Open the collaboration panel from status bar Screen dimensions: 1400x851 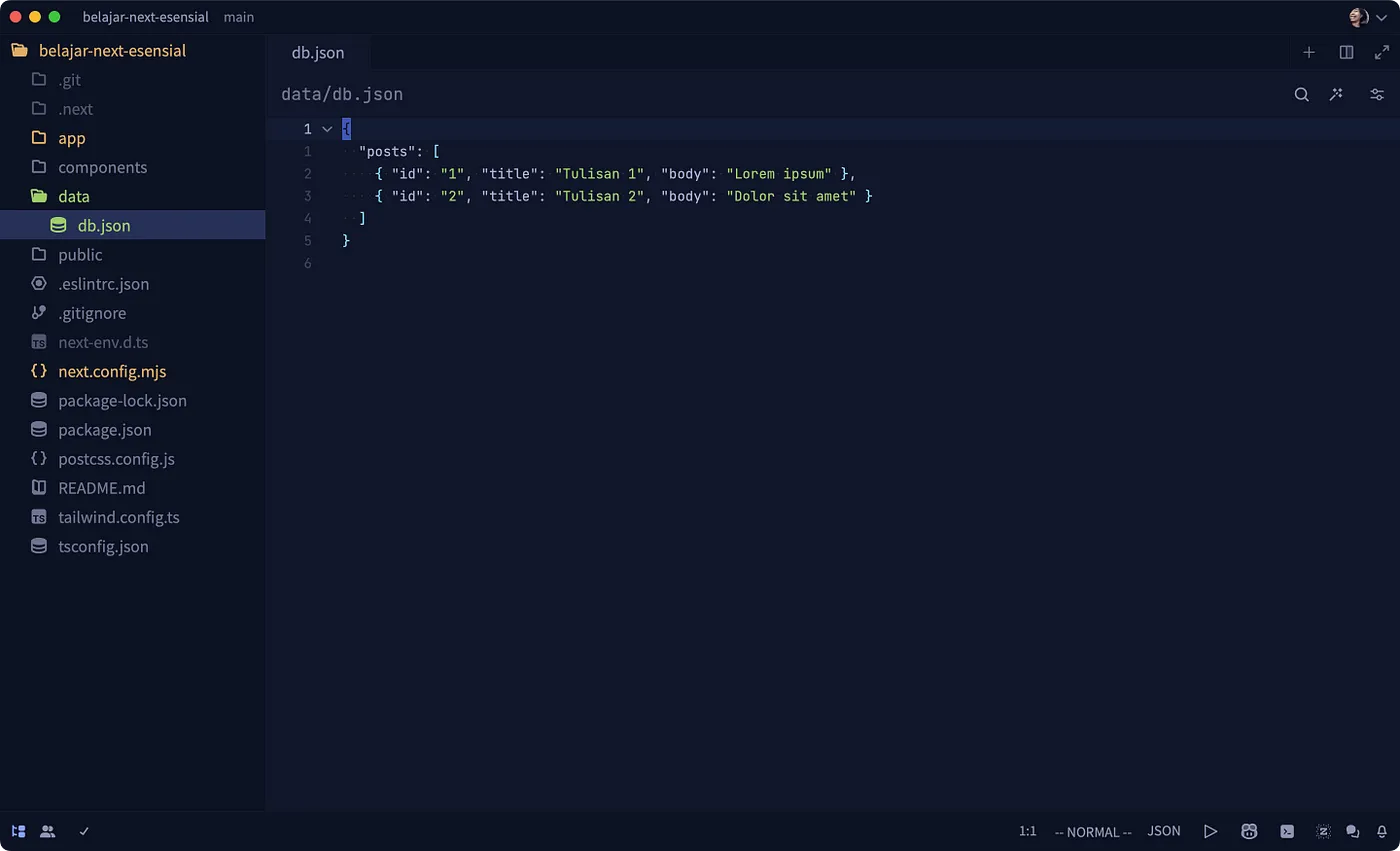(x=48, y=831)
